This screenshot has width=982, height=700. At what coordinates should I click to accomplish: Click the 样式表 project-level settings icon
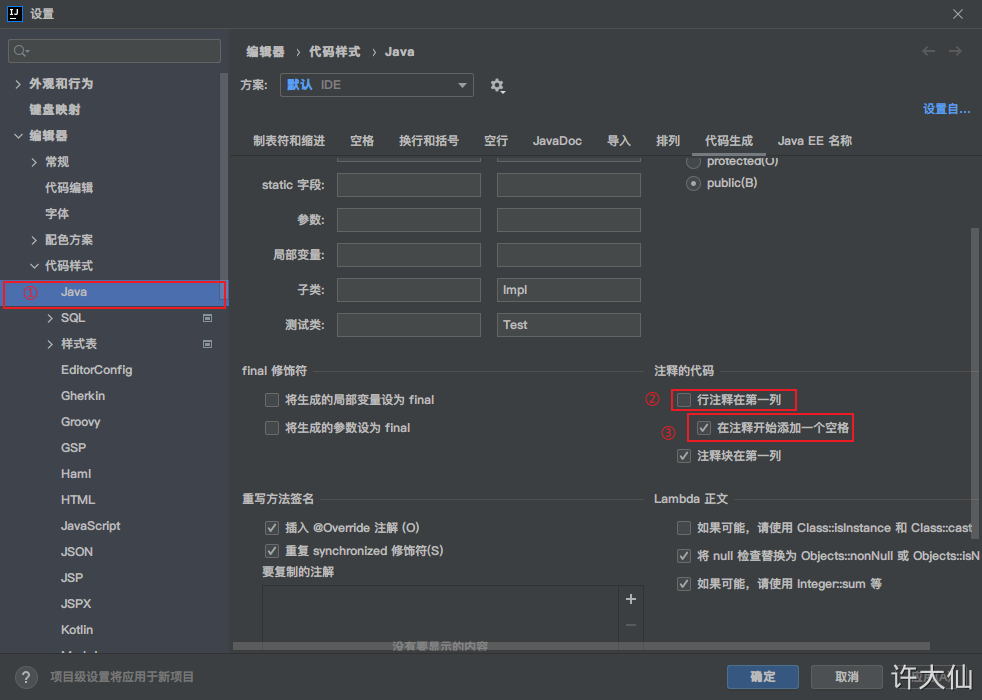[x=207, y=344]
